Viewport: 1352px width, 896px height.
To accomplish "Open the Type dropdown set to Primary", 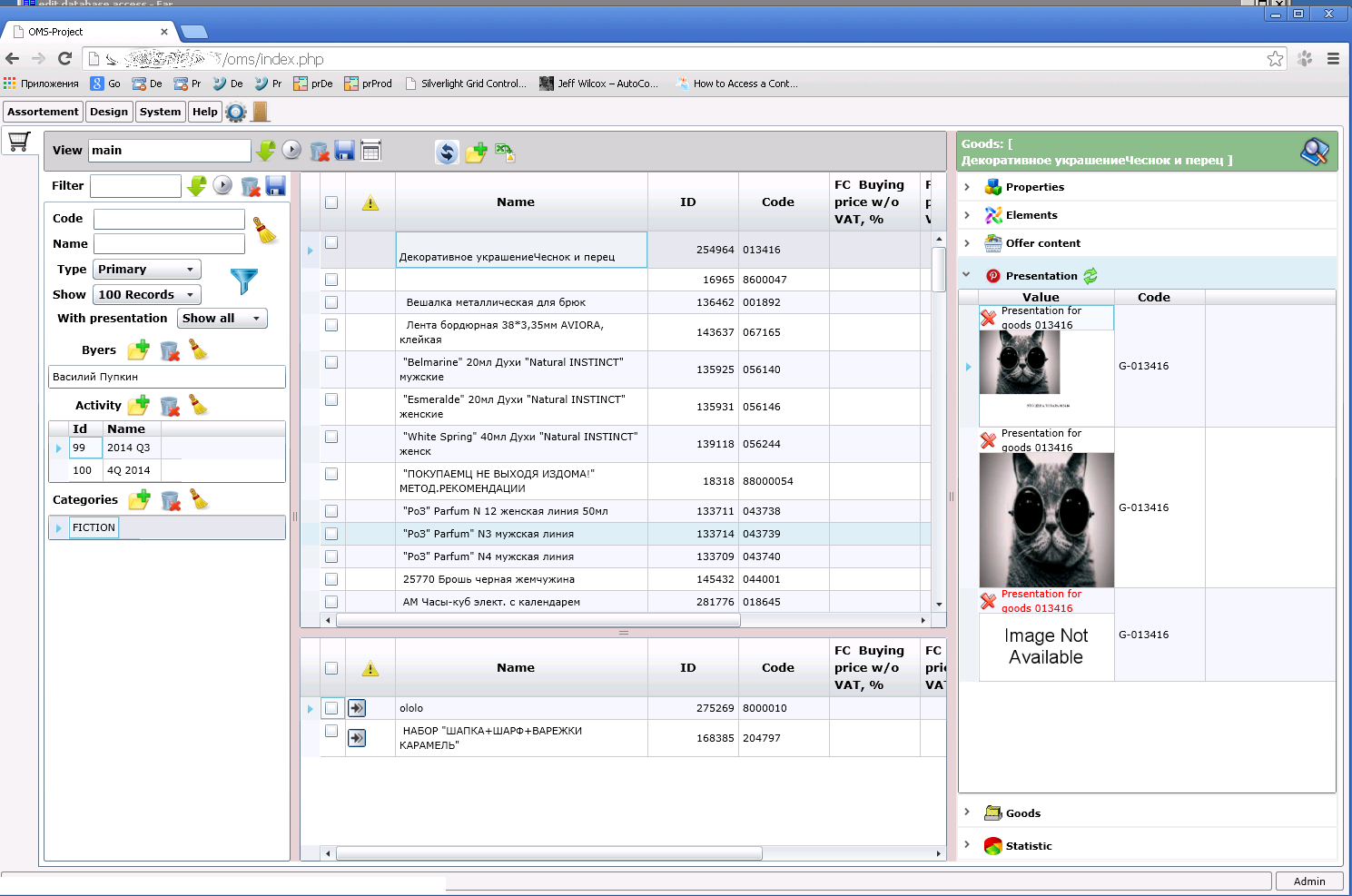I will click(147, 270).
